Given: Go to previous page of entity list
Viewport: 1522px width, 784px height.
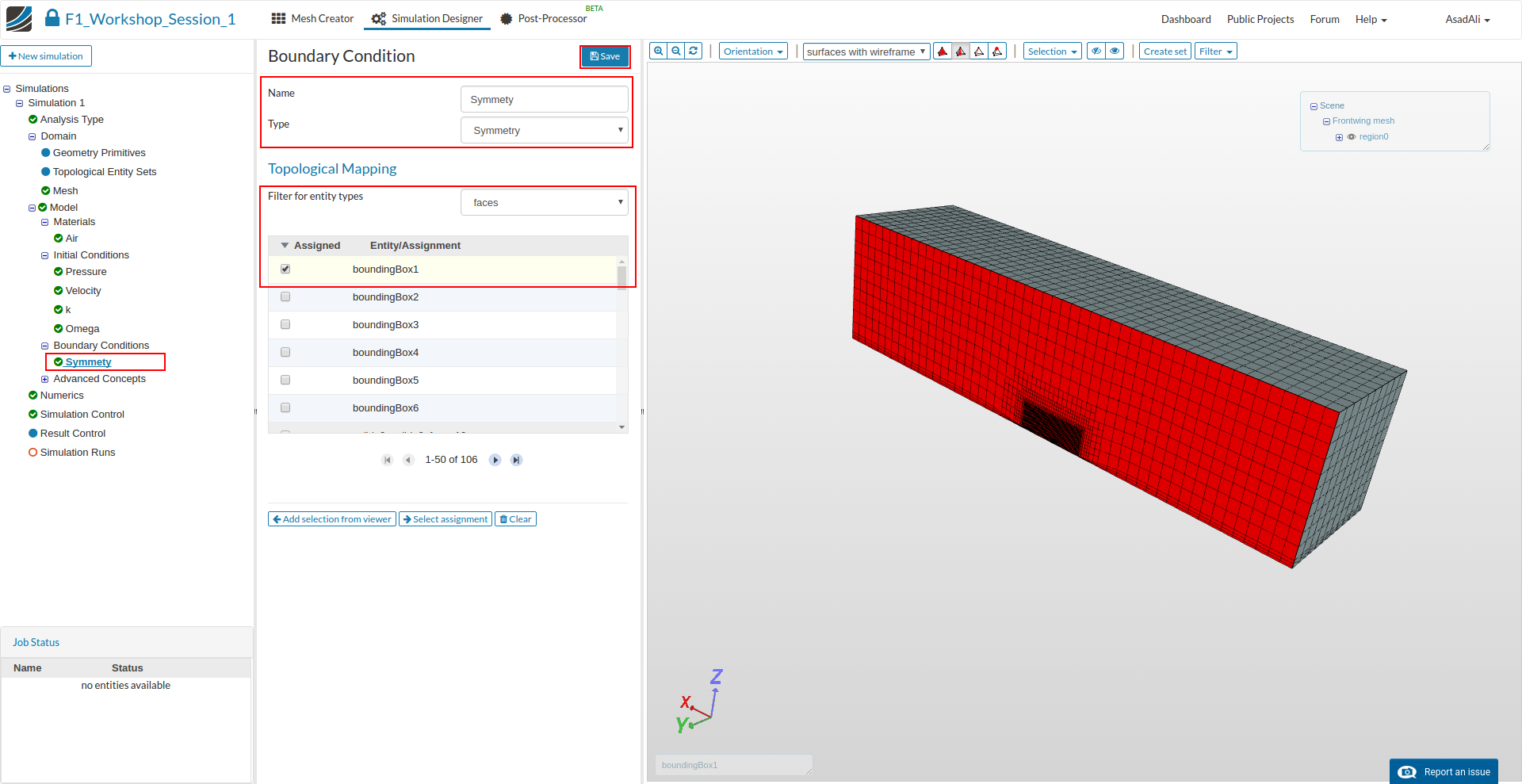Looking at the screenshot, I should [408, 460].
